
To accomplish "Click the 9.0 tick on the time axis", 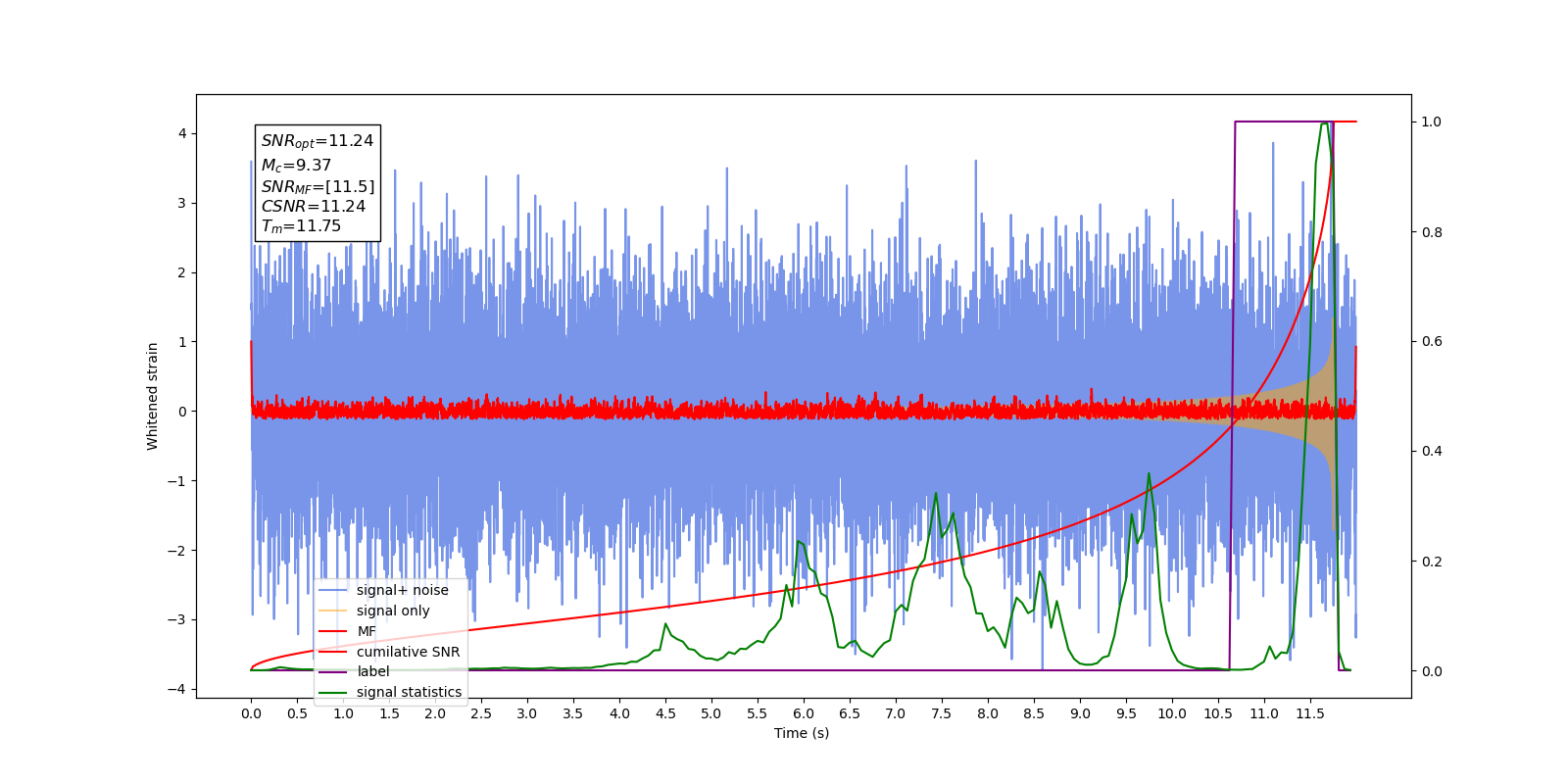I will tap(1080, 713).
